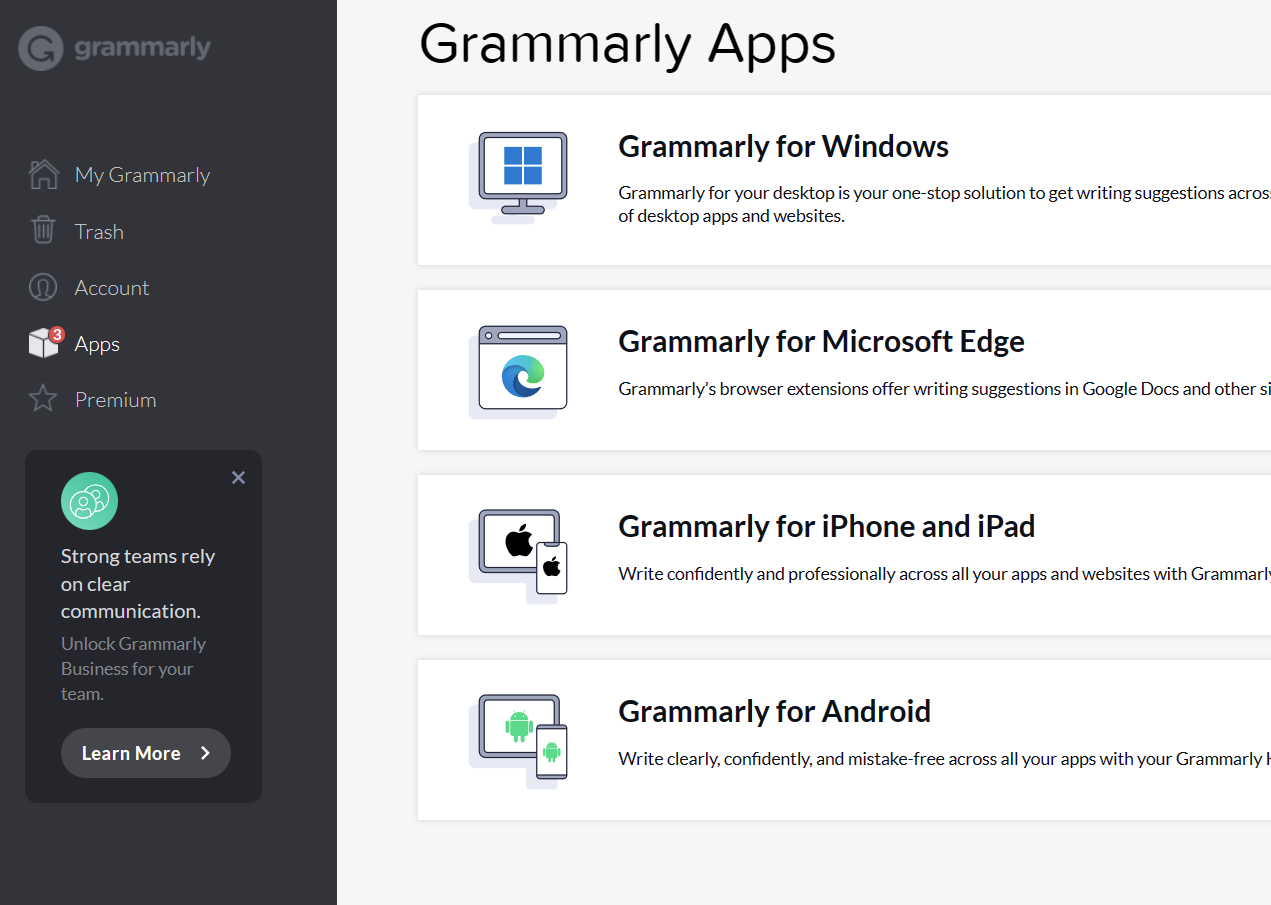Viewport: 1271px width, 905px height.
Task: Click the Learn More button
Action: click(145, 753)
